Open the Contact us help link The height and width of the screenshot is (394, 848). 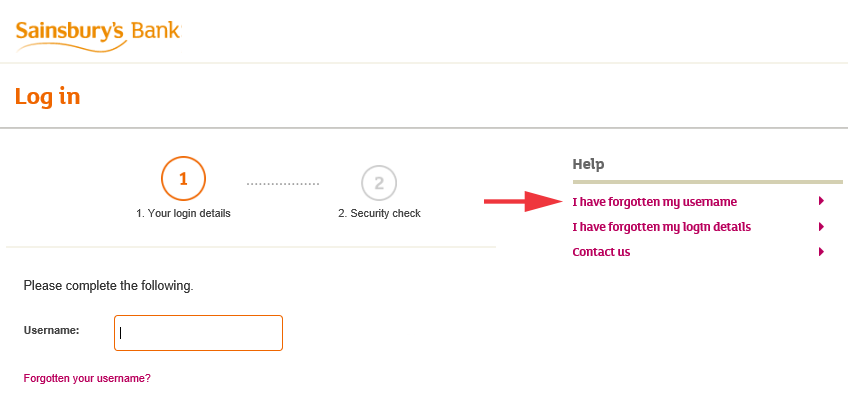pyautogui.click(x=601, y=252)
